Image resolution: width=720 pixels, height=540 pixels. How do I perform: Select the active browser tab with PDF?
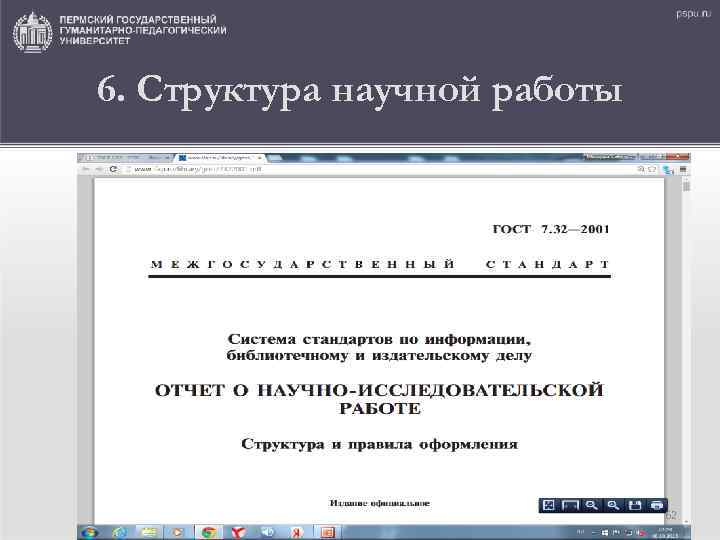220,158
